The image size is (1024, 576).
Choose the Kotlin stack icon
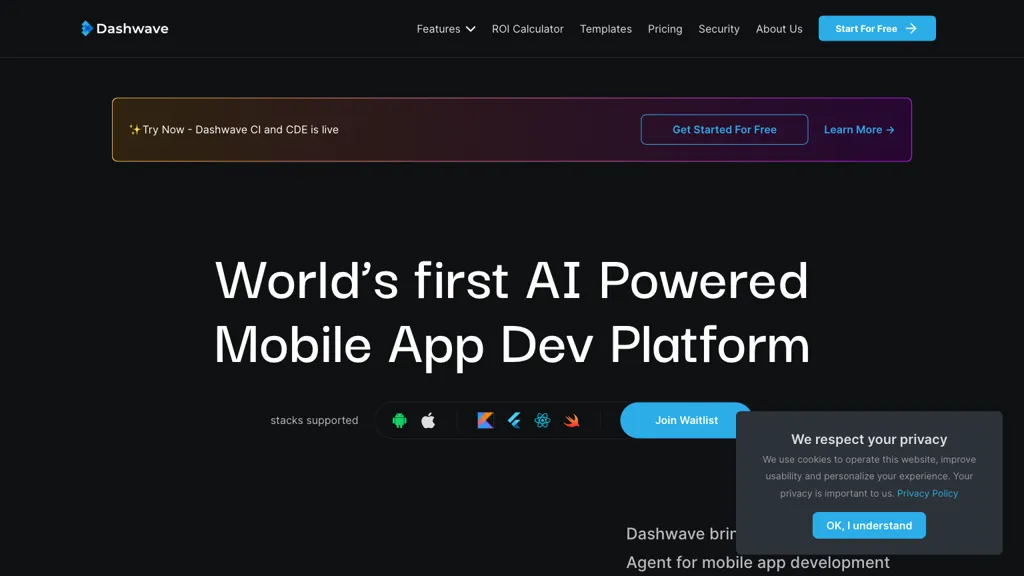485,421
